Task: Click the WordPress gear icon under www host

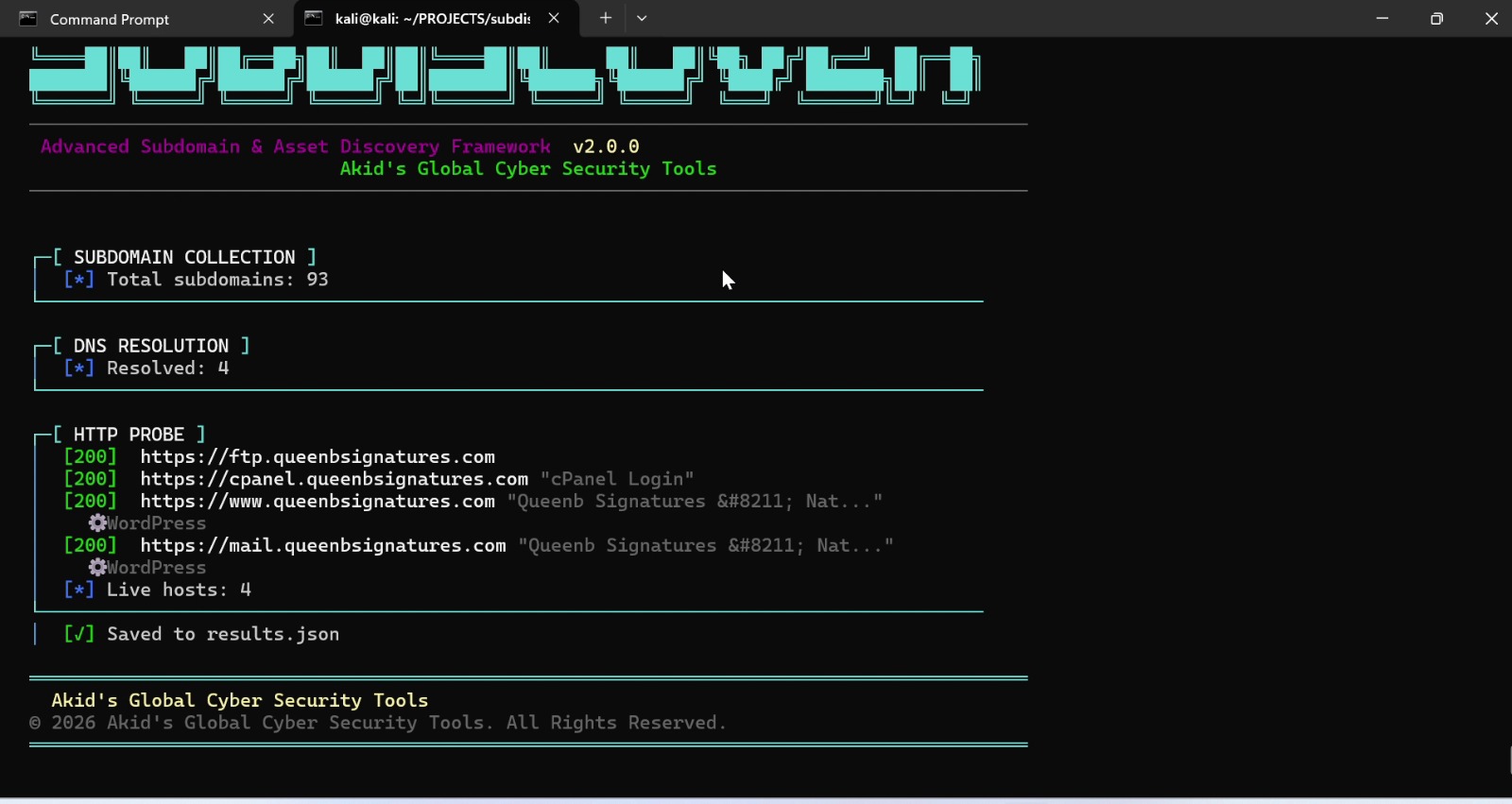Action: click(97, 523)
